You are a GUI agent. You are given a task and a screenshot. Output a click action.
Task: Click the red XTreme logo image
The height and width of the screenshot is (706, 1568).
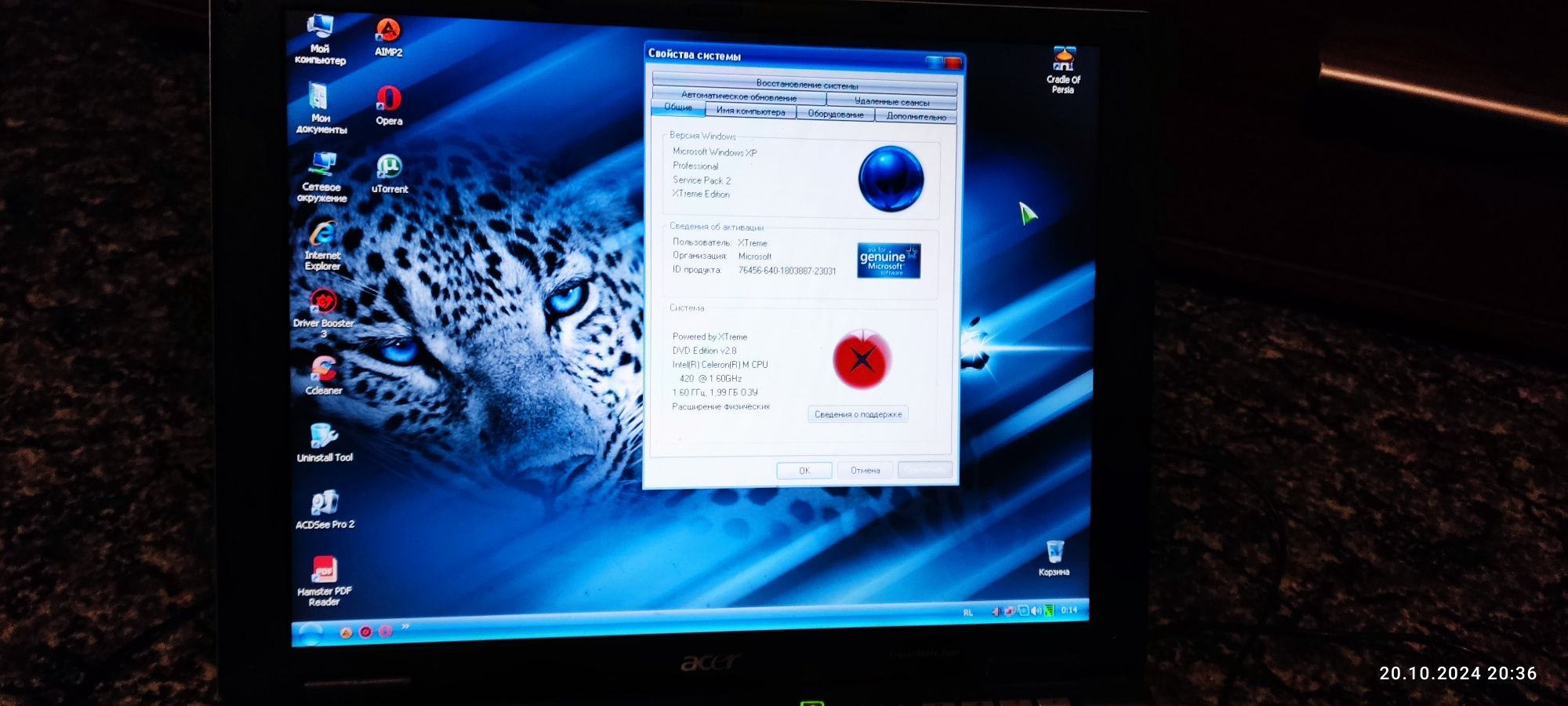[x=862, y=359]
